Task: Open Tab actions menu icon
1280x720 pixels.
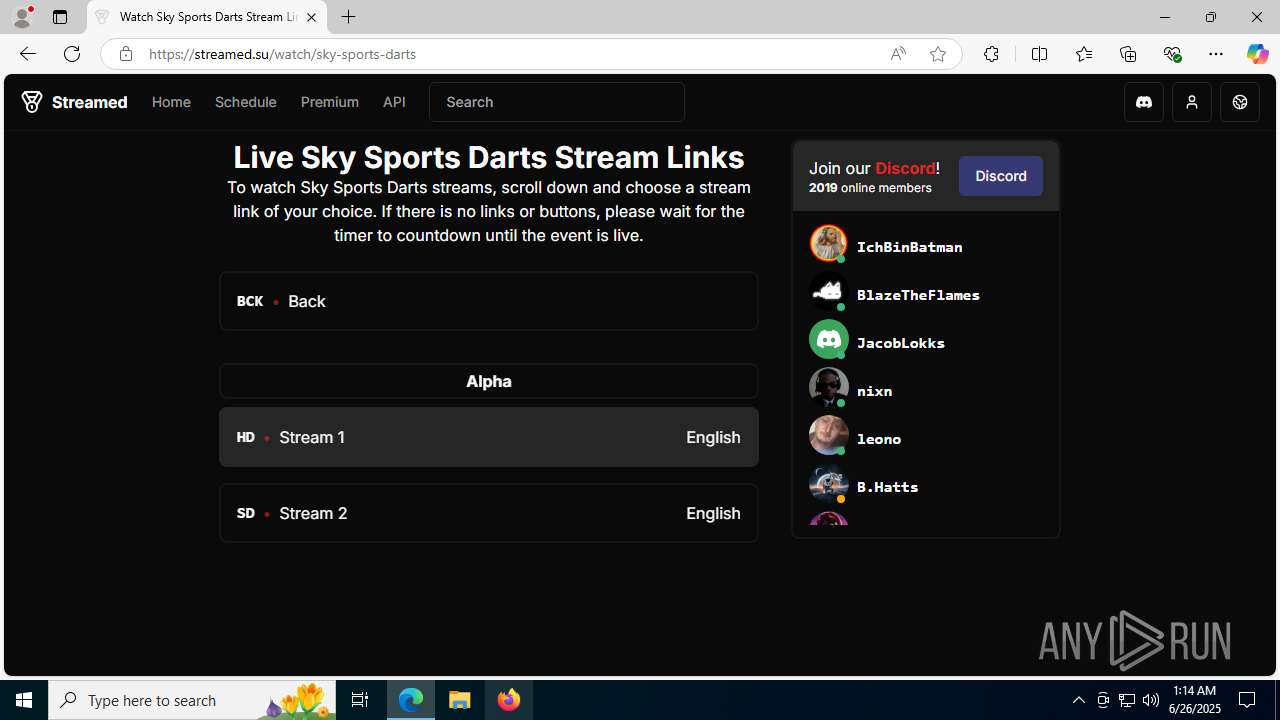Action: click(60, 17)
